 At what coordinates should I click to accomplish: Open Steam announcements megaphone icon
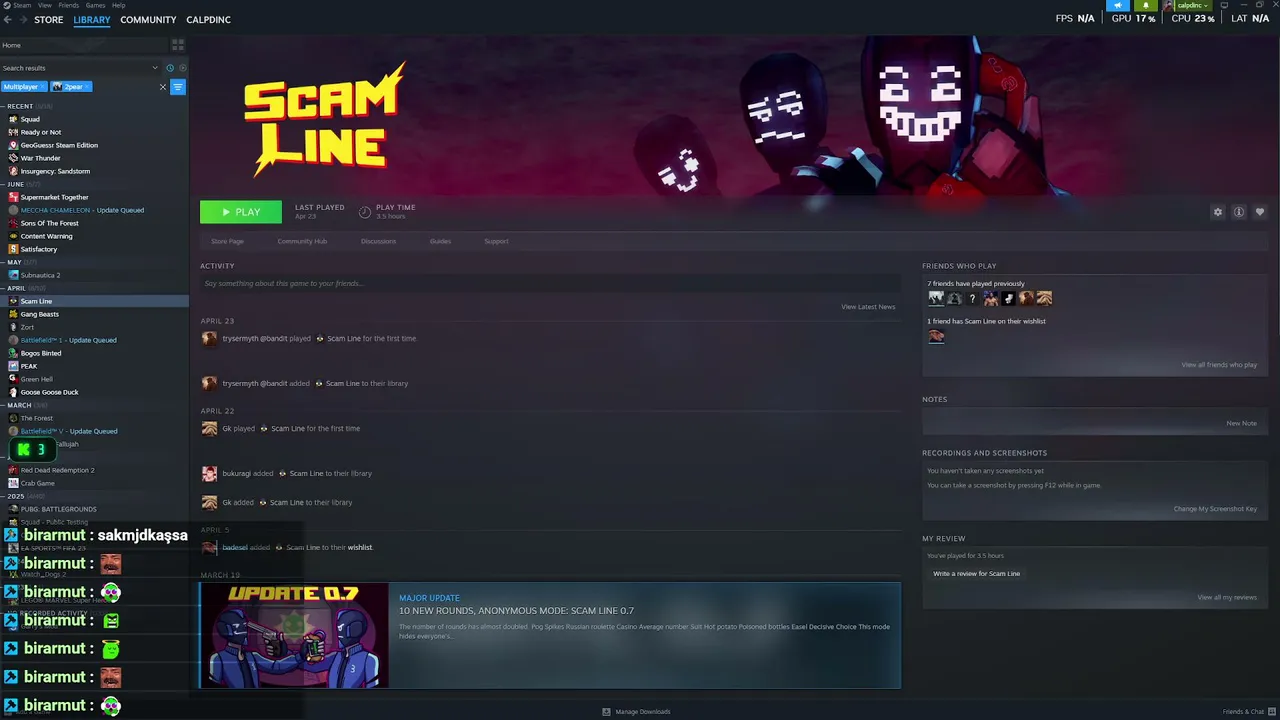1118,6
